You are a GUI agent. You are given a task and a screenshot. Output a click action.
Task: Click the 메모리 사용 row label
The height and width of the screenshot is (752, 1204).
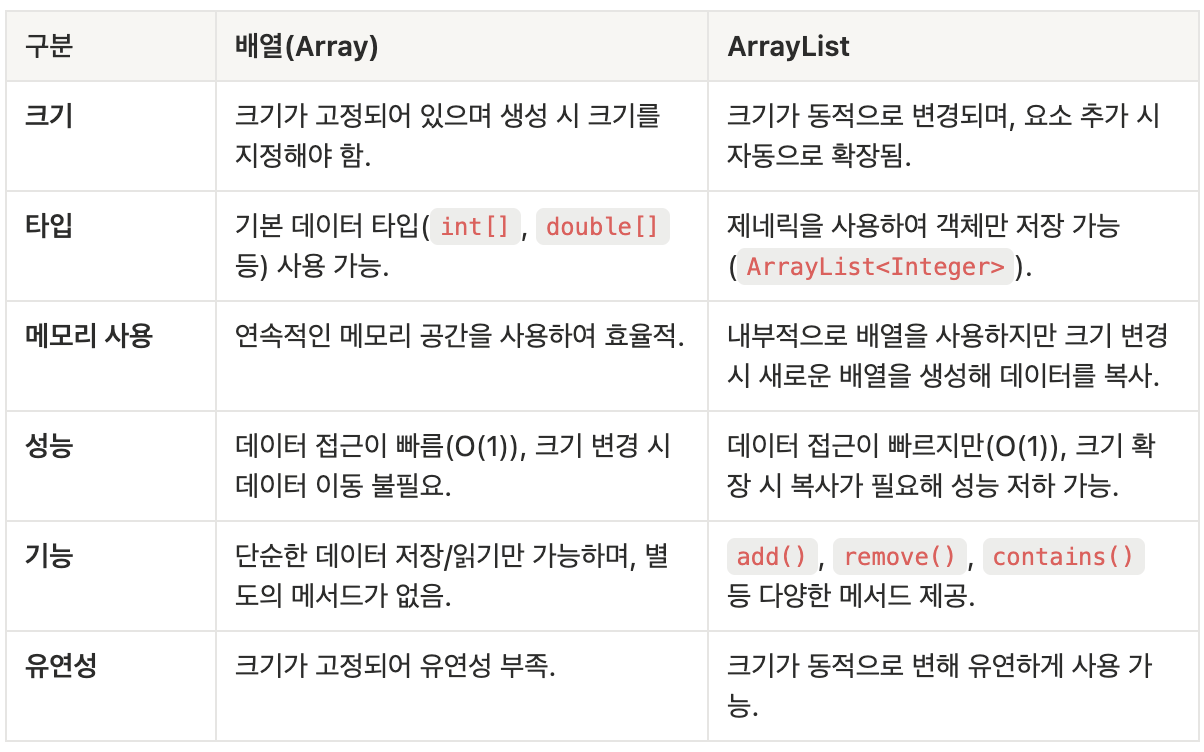tap(88, 335)
